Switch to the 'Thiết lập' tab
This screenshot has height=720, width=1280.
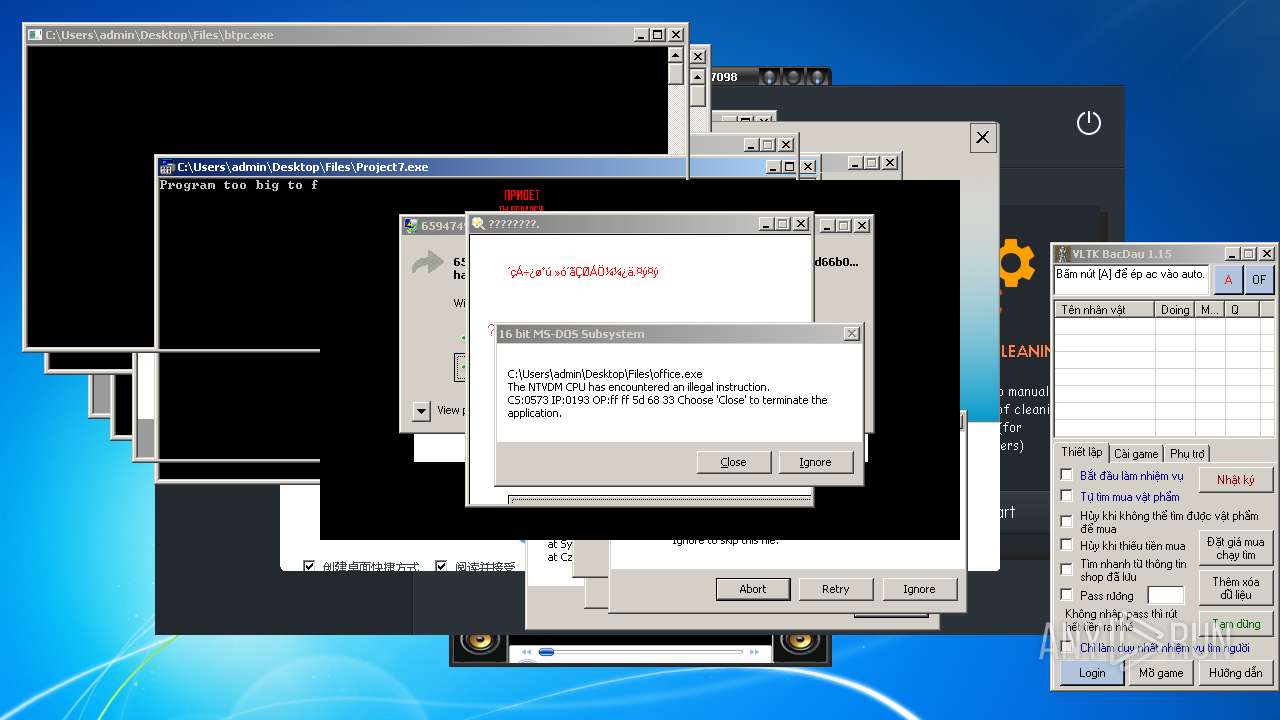click(1082, 452)
